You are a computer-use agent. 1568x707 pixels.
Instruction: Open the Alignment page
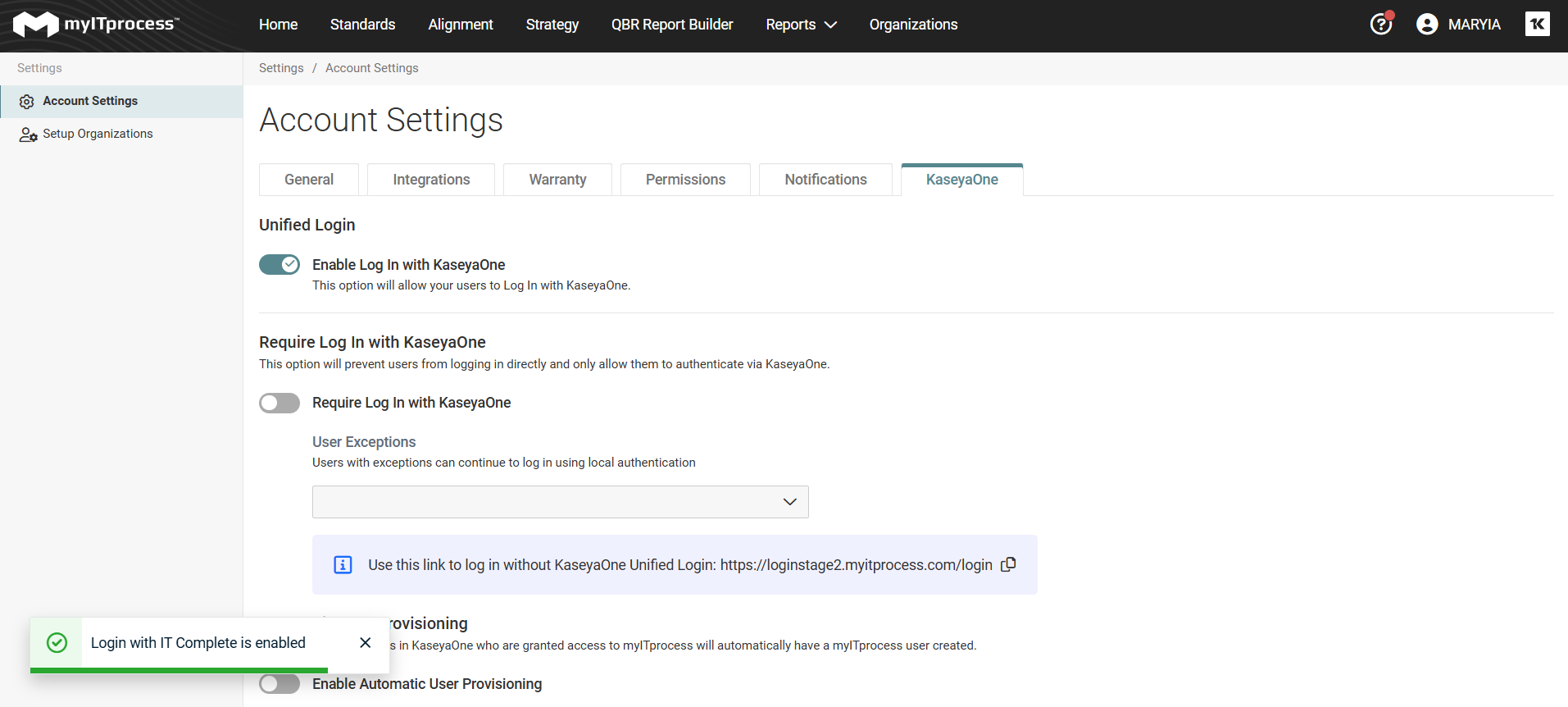point(461,25)
